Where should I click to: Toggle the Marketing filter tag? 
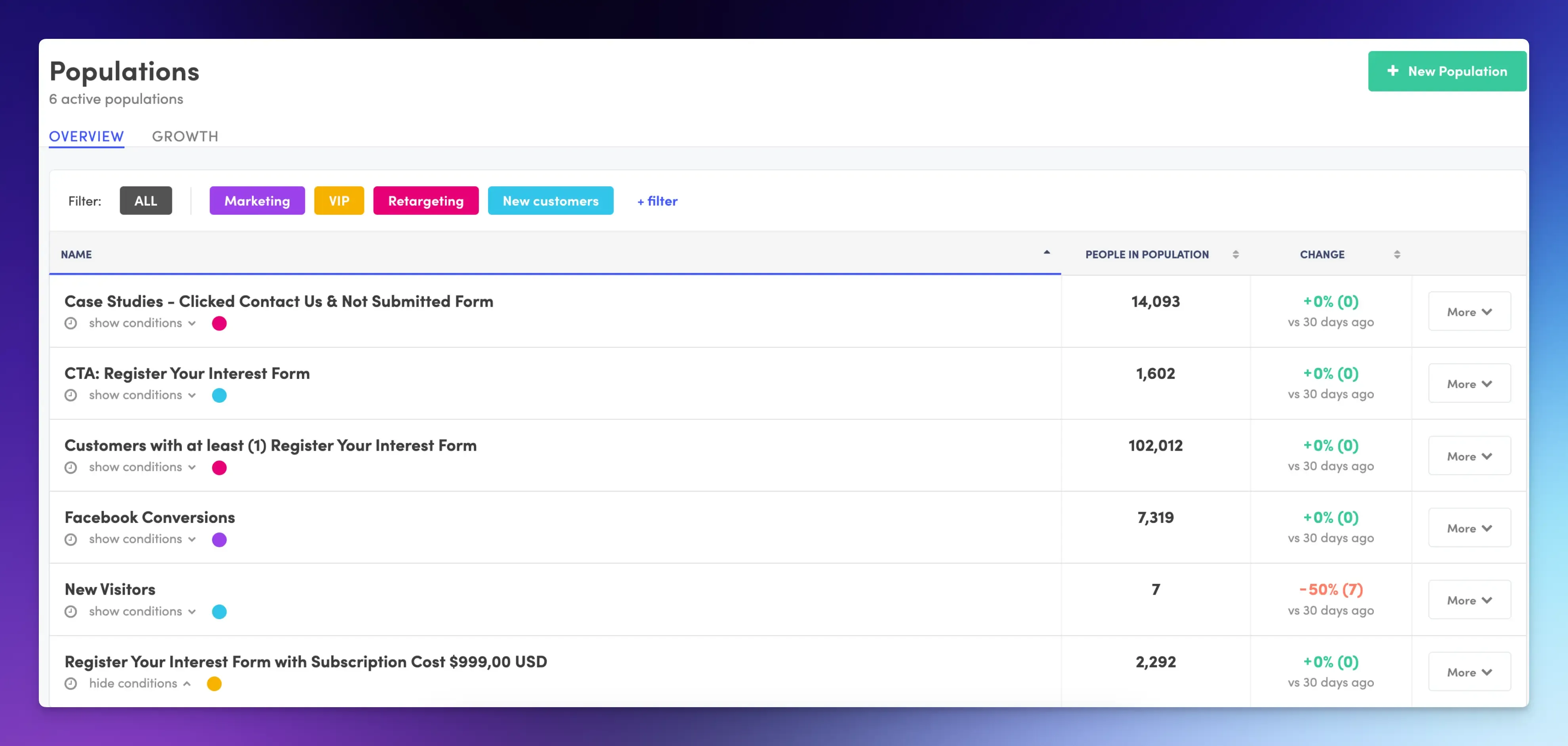pyautogui.click(x=257, y=201)
